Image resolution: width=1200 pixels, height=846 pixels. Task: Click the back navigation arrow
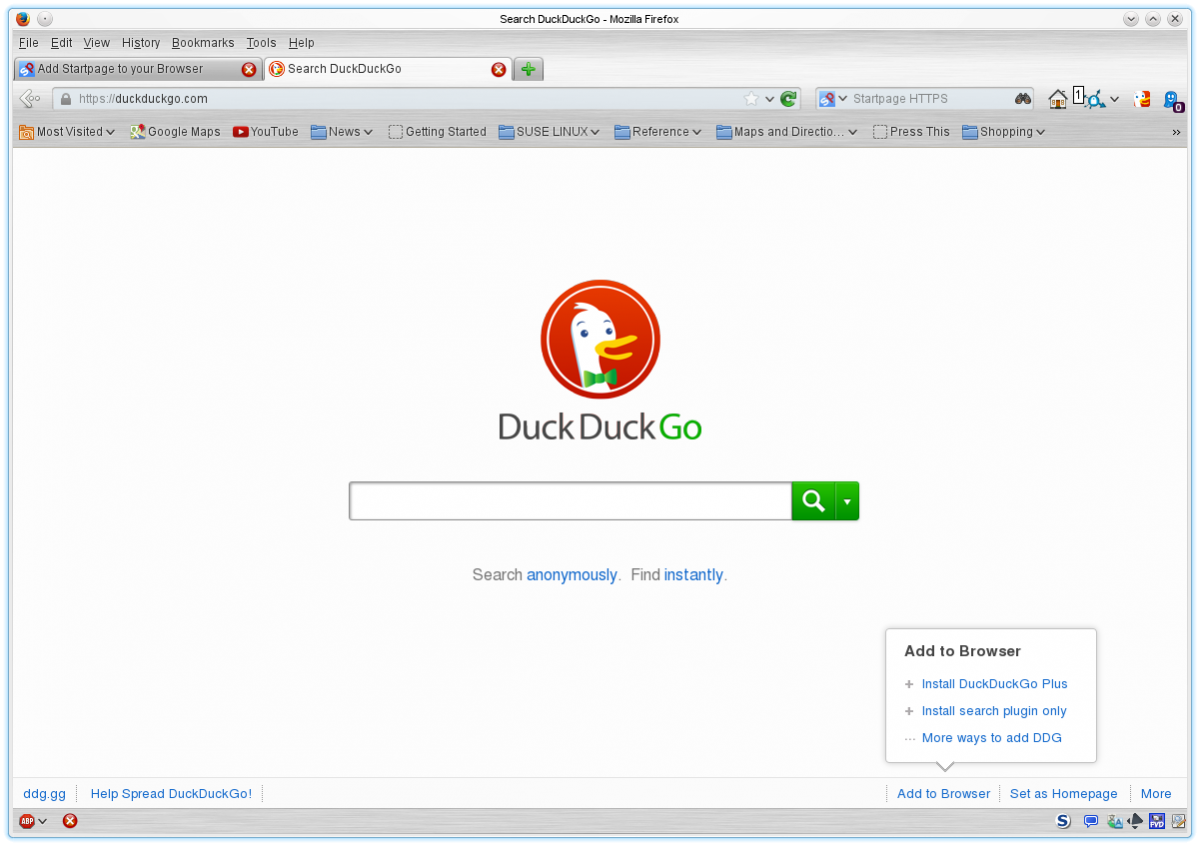tap(30, 98)
